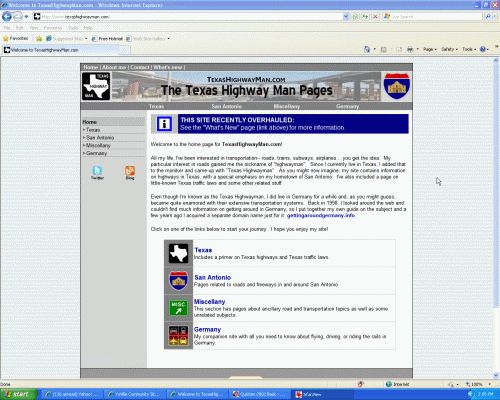Open the Safety dropdown menu
Image resolution: width=500 pixels, height=400 pixels.
pyautogui.click(x=449, y=49)
